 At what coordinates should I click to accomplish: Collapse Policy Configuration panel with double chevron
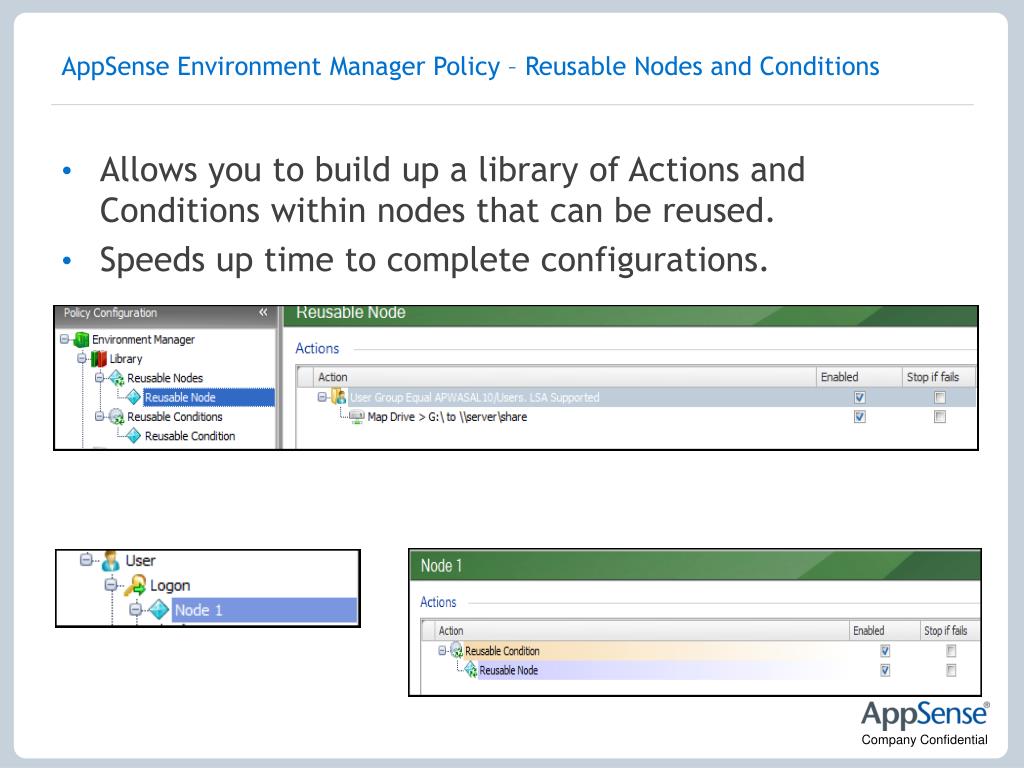(263, 313)
